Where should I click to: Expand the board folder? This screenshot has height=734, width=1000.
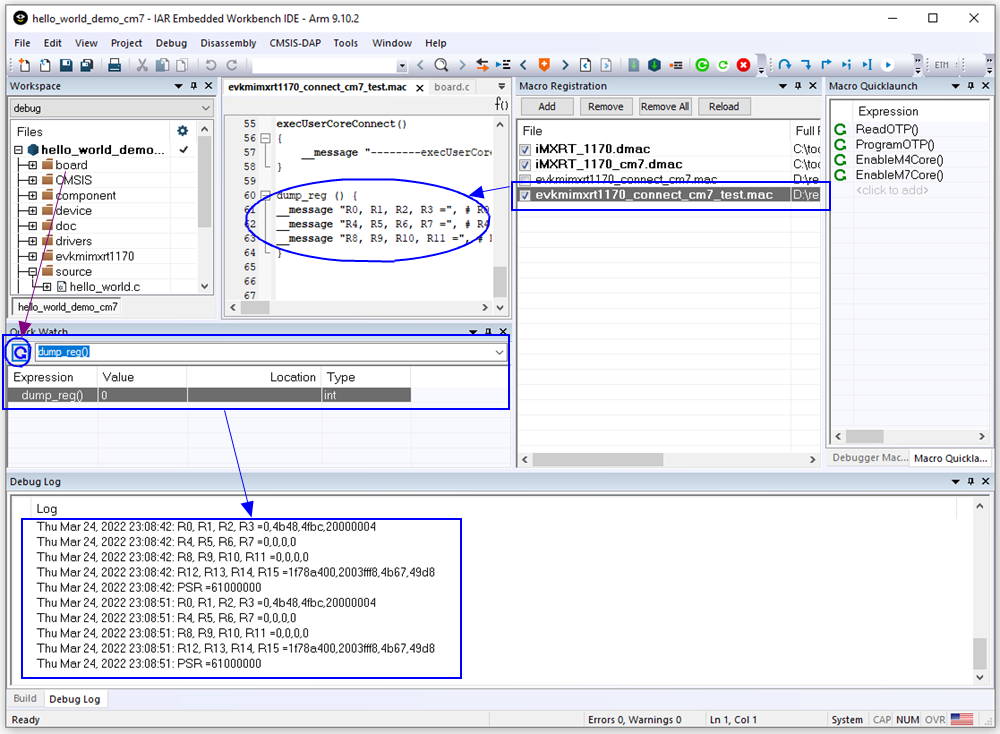tap(33, 165)
